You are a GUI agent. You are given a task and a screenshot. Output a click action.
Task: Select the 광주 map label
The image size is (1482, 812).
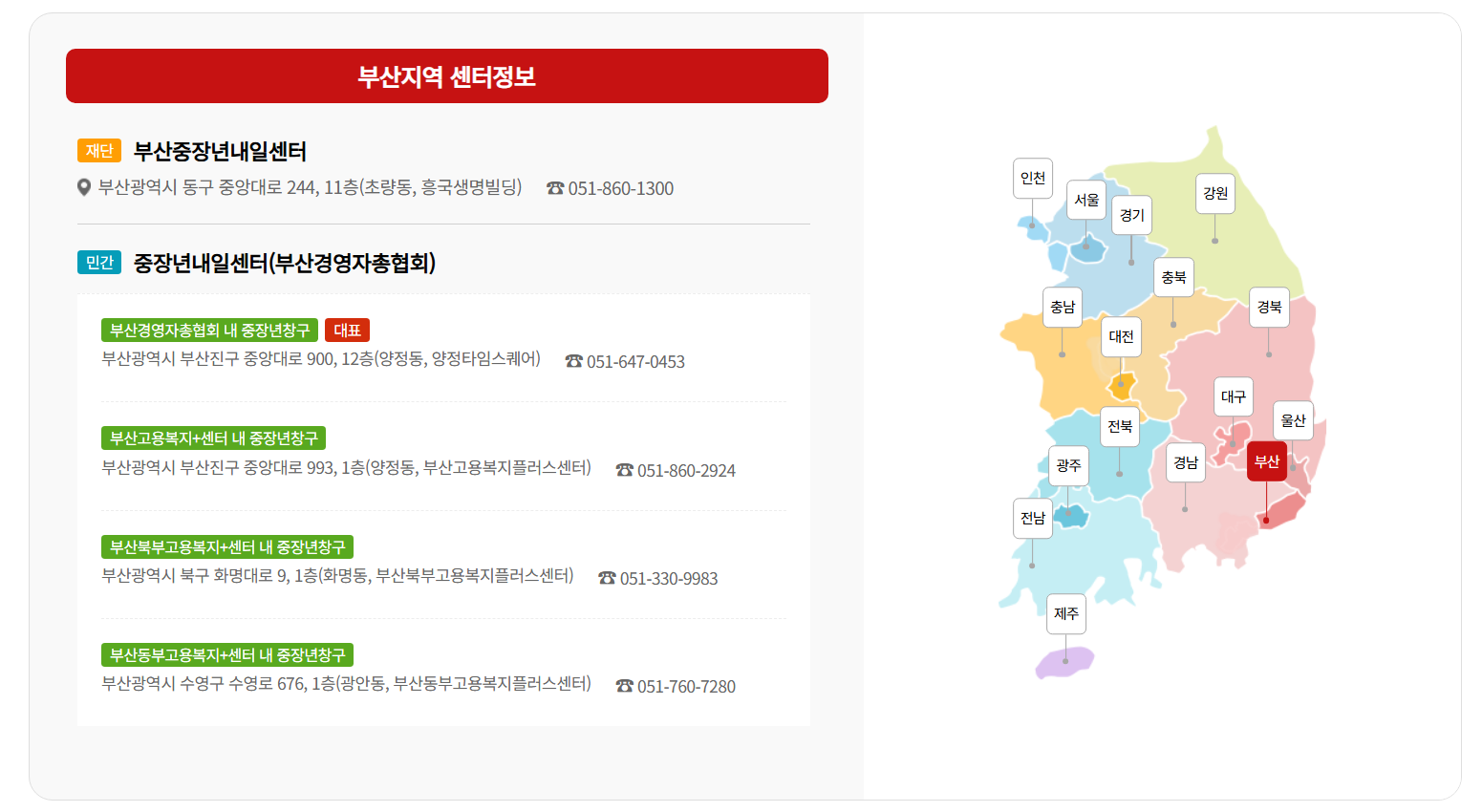1068,466
